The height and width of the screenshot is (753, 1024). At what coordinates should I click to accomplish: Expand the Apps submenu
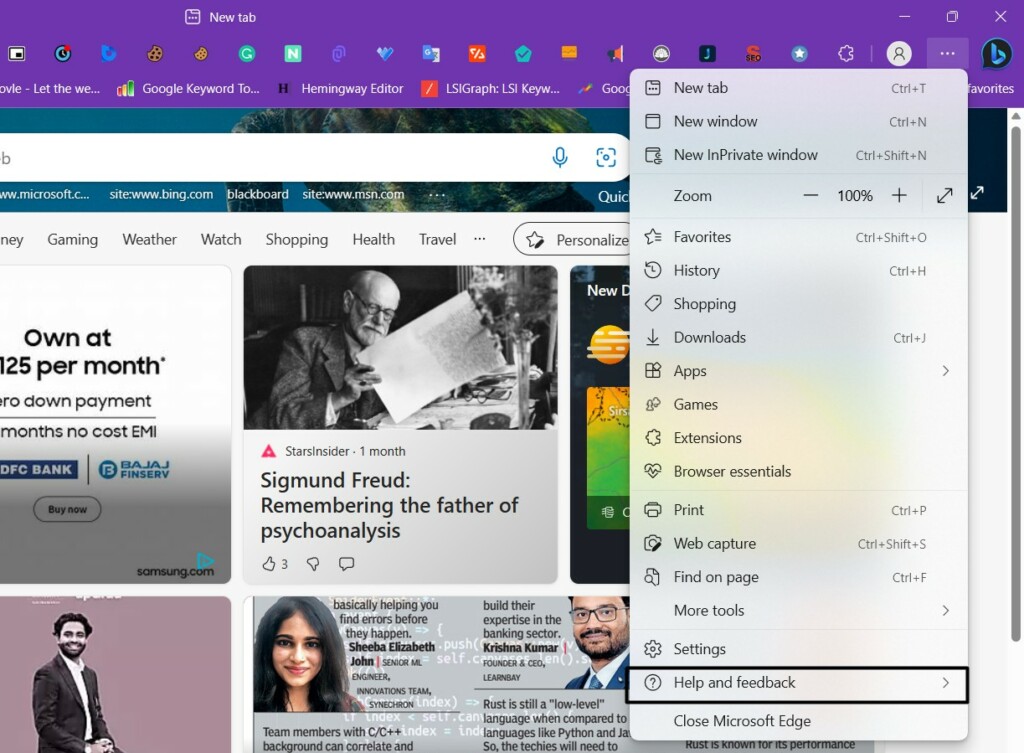[945, 371]
